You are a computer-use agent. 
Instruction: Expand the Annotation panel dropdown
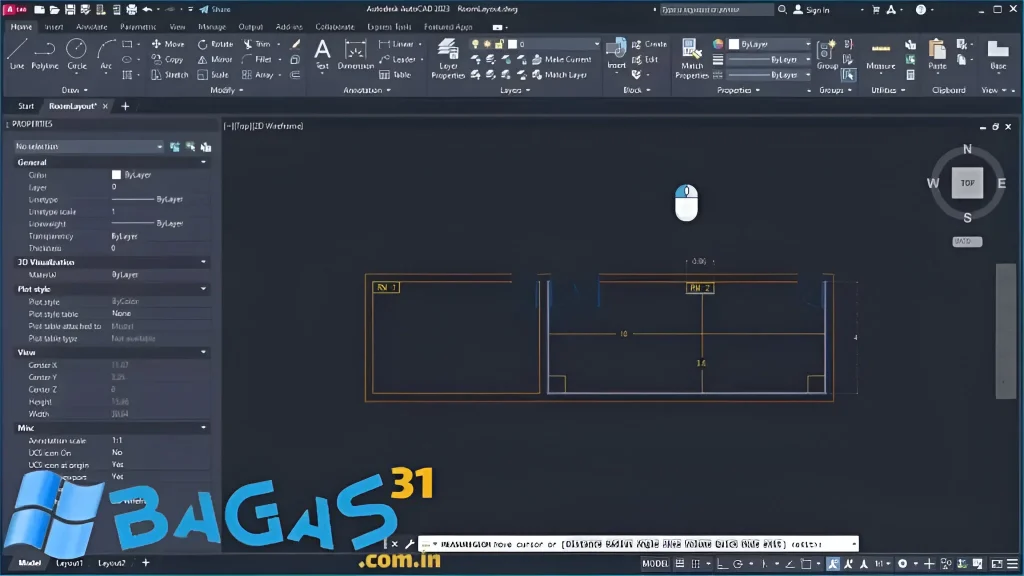tap(367, 90)
